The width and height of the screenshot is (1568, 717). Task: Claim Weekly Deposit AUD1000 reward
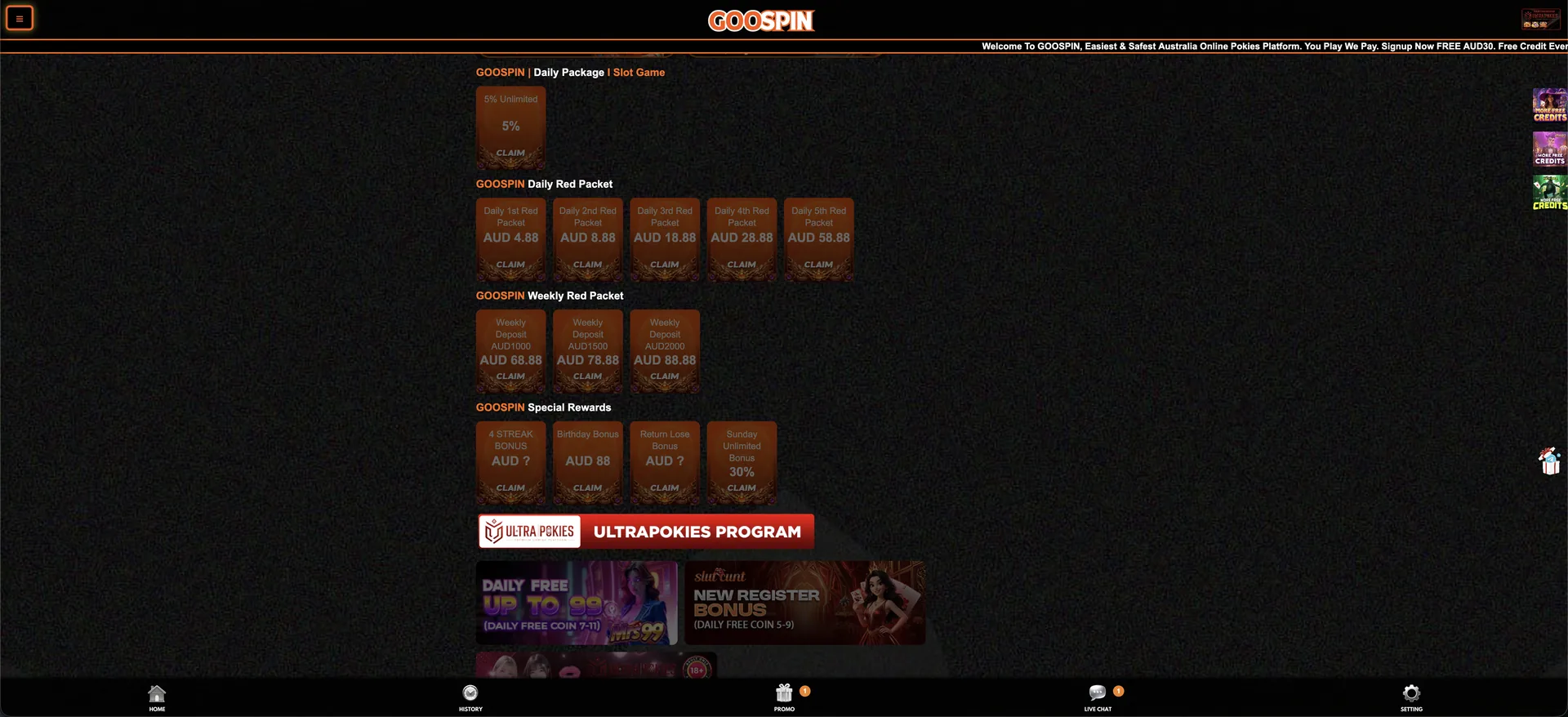pos(510,376)
